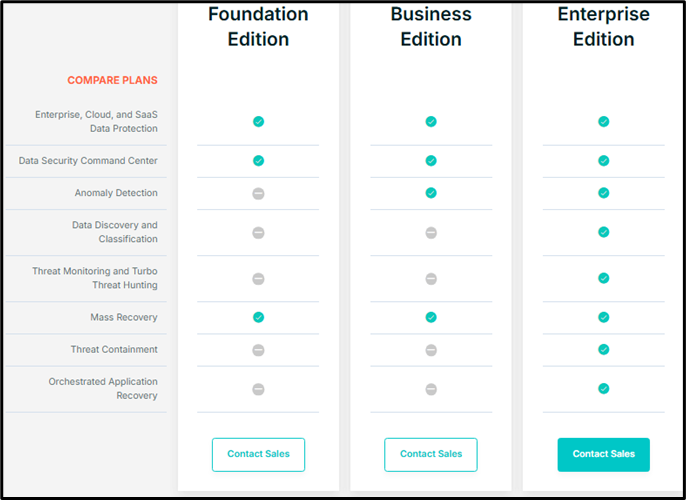Click the COMPARE PLANS heading

pyautogui.click(x=112, y=80)
